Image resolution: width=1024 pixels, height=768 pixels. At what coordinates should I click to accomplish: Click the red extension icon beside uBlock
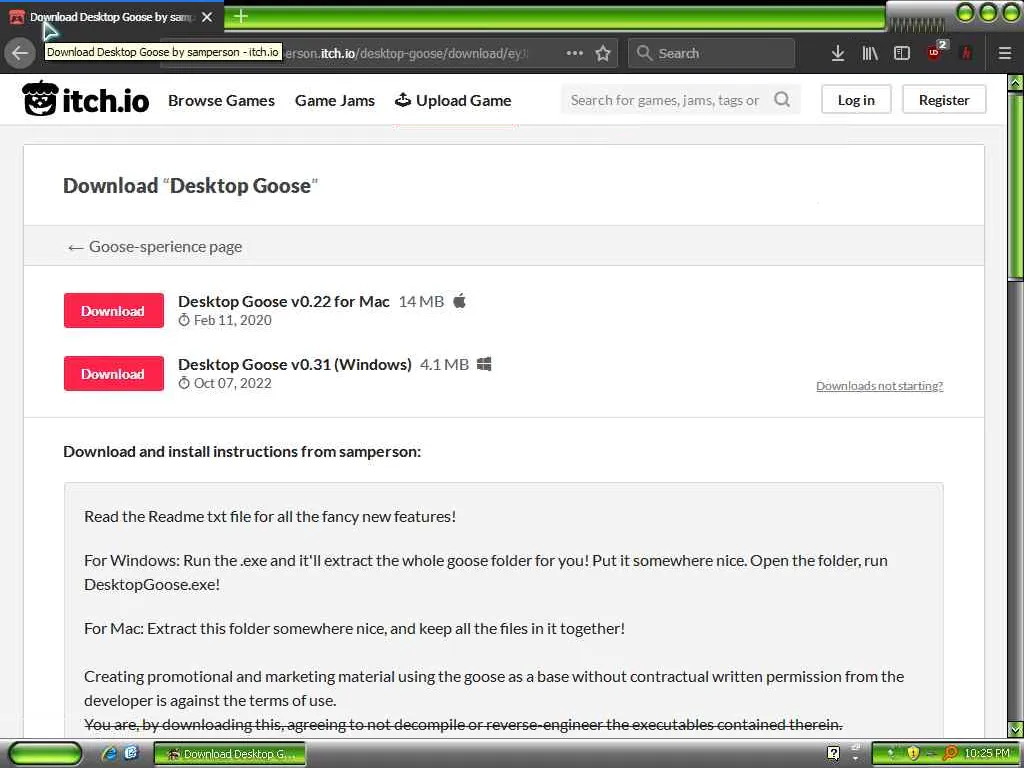(967, 53)
